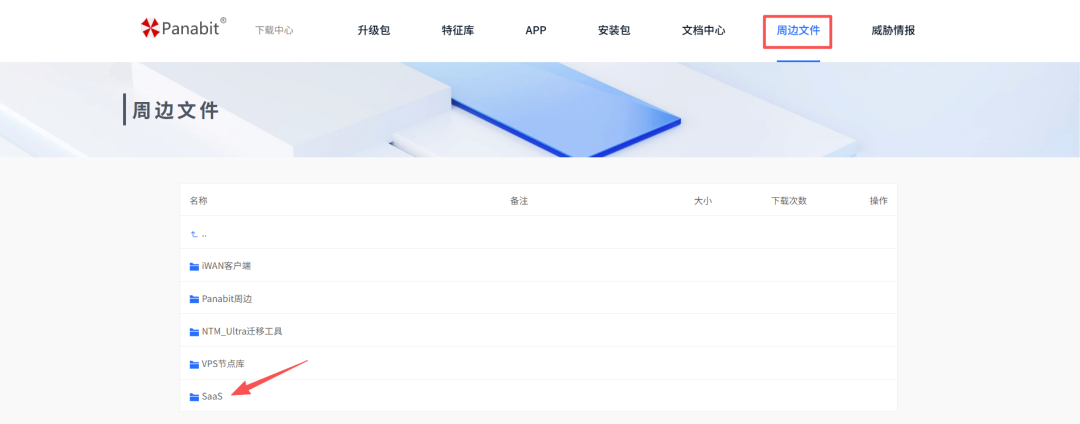Open the 安装包 navigation item
This screenshot has height=424, width=1080.
pos(614,30)
